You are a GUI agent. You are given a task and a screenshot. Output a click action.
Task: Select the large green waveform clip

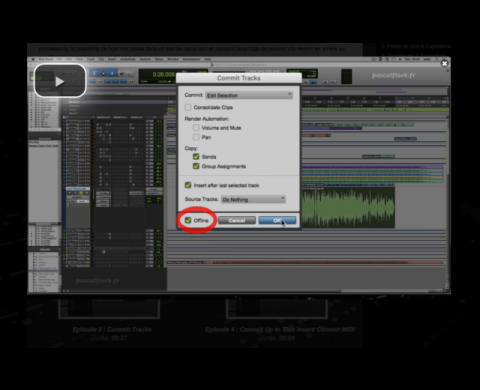(x=348, y=207)
